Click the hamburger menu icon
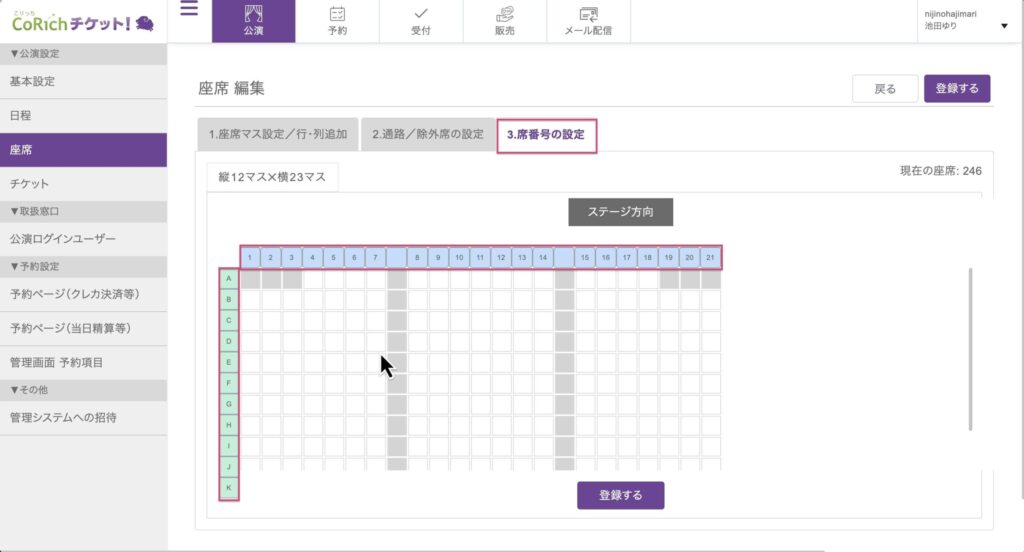The width and height of the screenshot is (1024, 552). coord(189,10)
